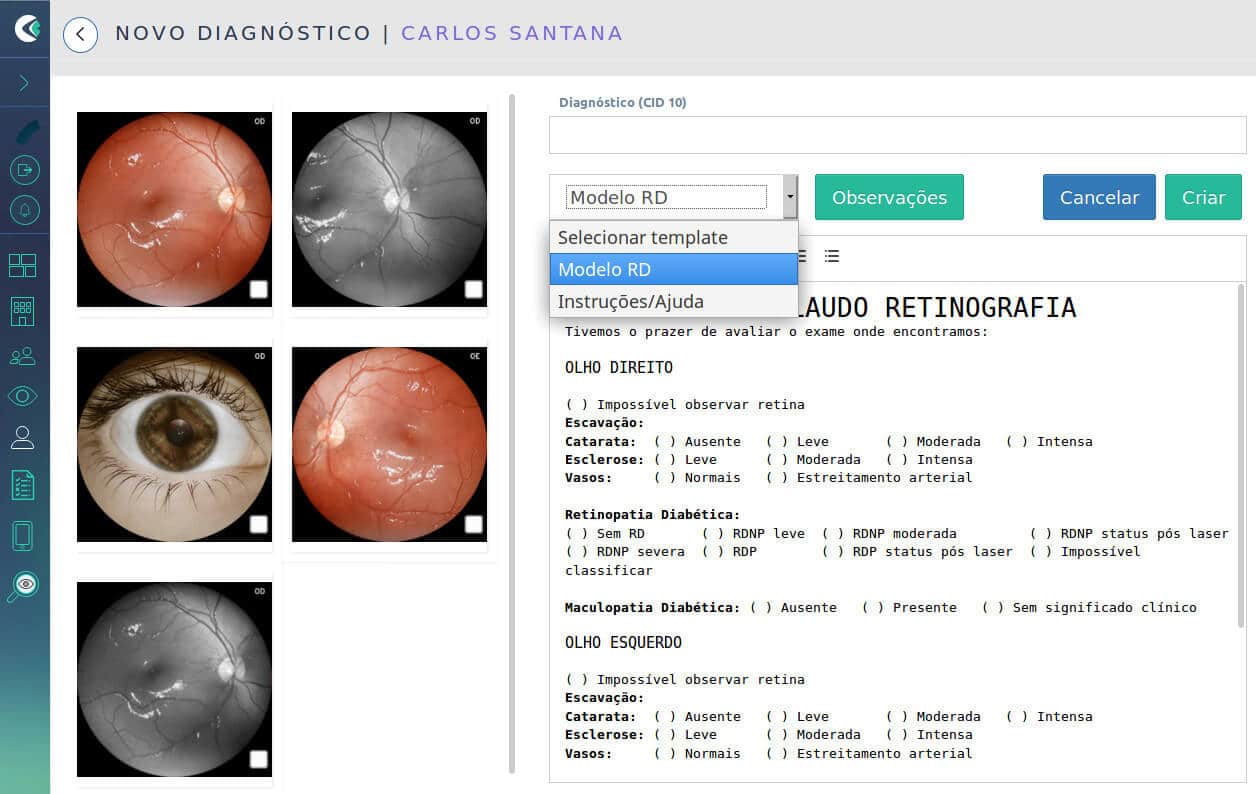Click the report editor vertical scrollbar

click(x=1241, y=455)
